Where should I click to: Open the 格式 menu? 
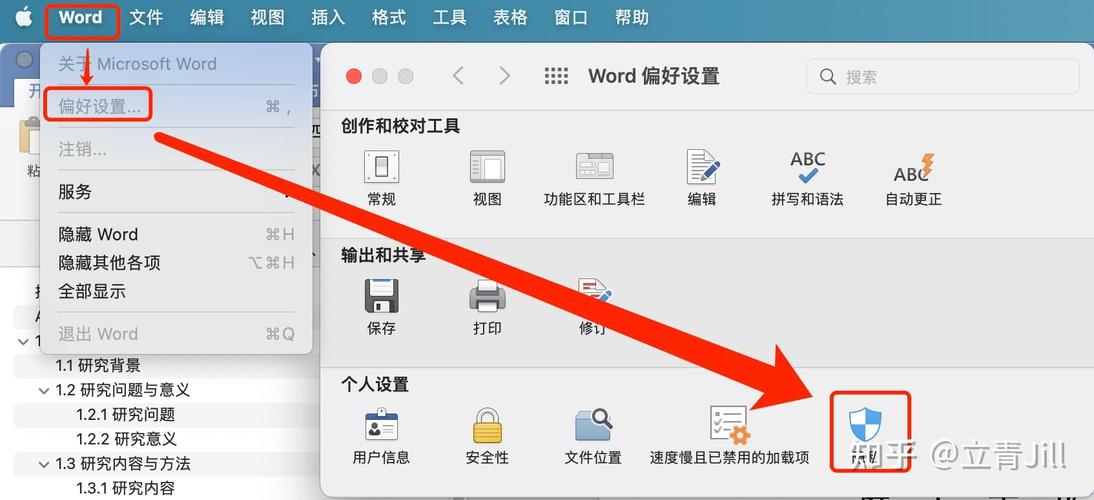click(389, 18)
